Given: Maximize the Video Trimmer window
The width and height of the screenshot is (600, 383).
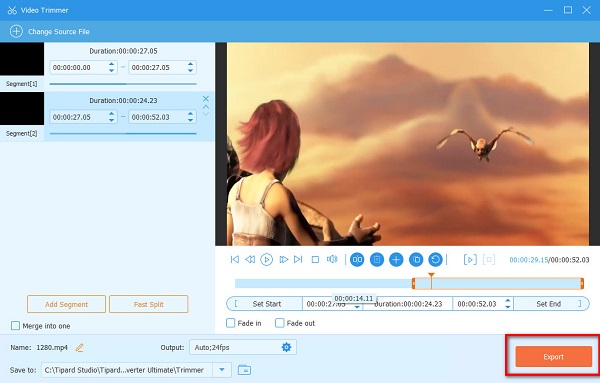Looking at the screenshot, I should pyautogui.click(x=568, y=10).
